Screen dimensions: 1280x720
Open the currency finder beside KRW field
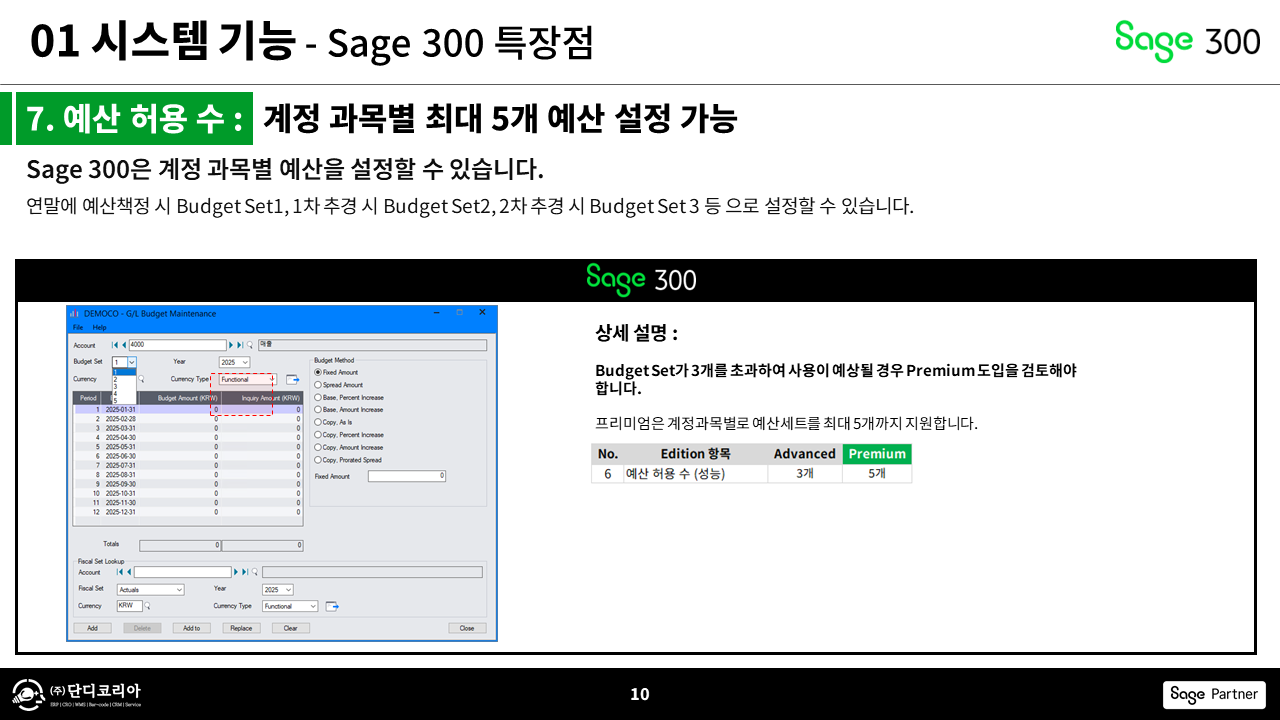(x=148, y=606)
